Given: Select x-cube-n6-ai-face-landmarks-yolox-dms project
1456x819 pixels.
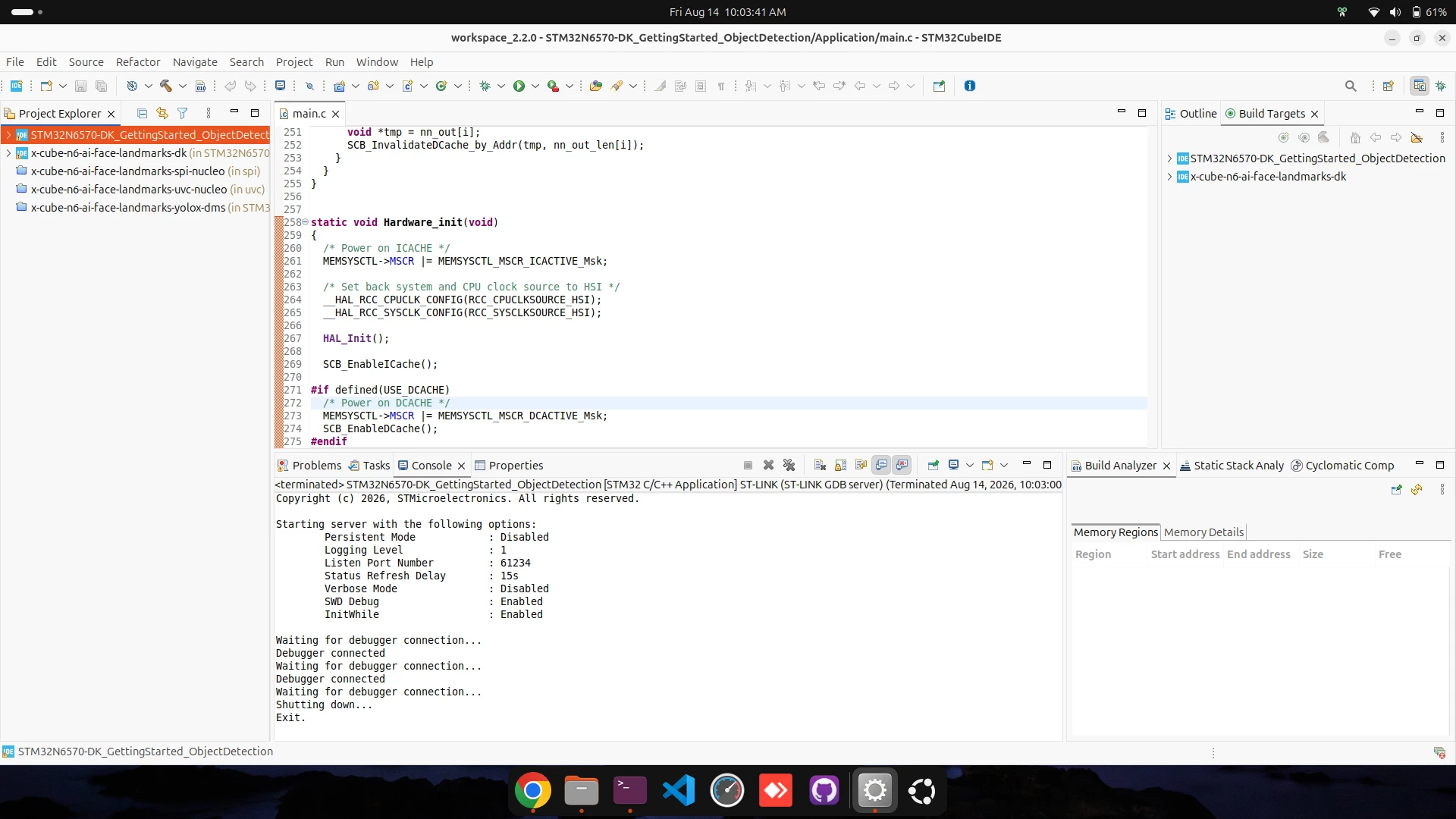Looking at the screenshot, I should 143,208.
